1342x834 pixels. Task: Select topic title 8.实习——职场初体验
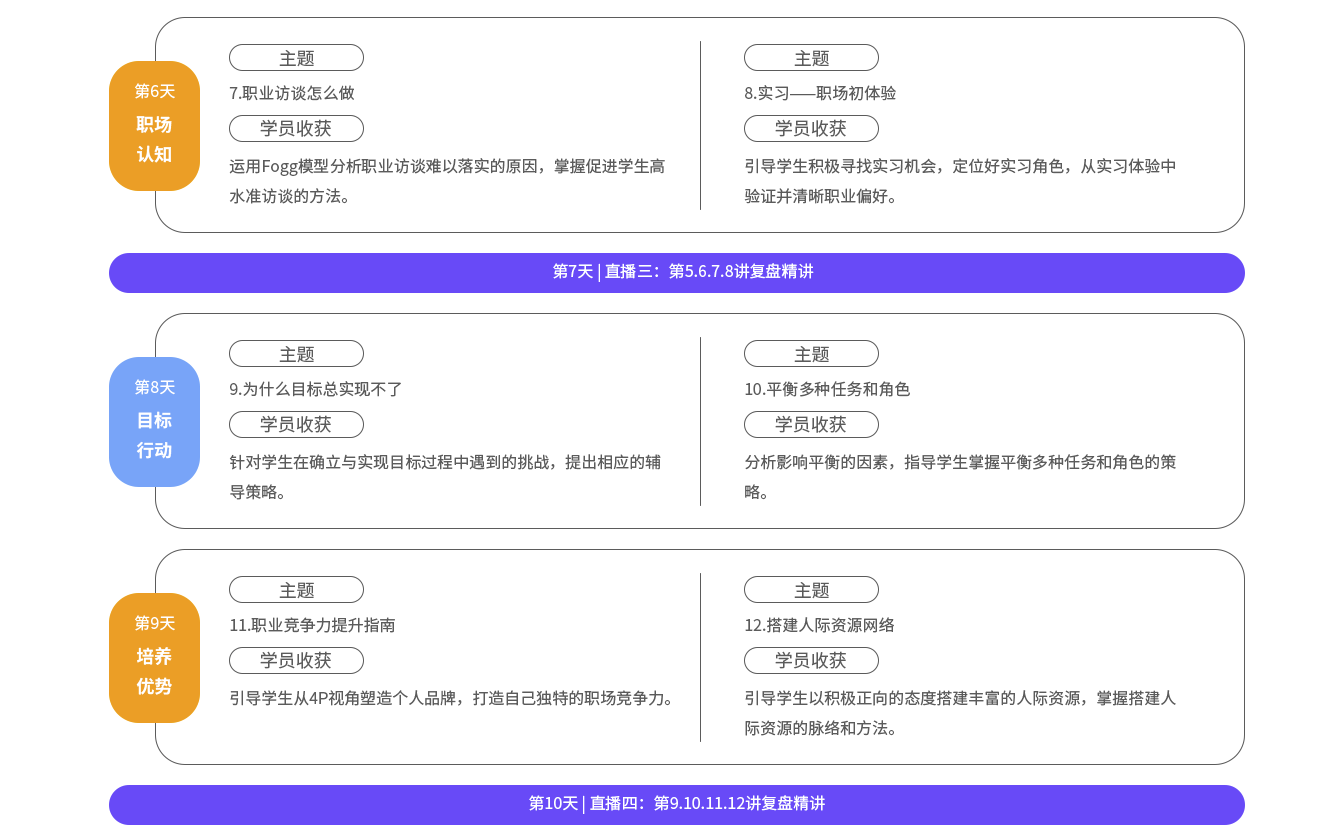click(x=820, y=93)
